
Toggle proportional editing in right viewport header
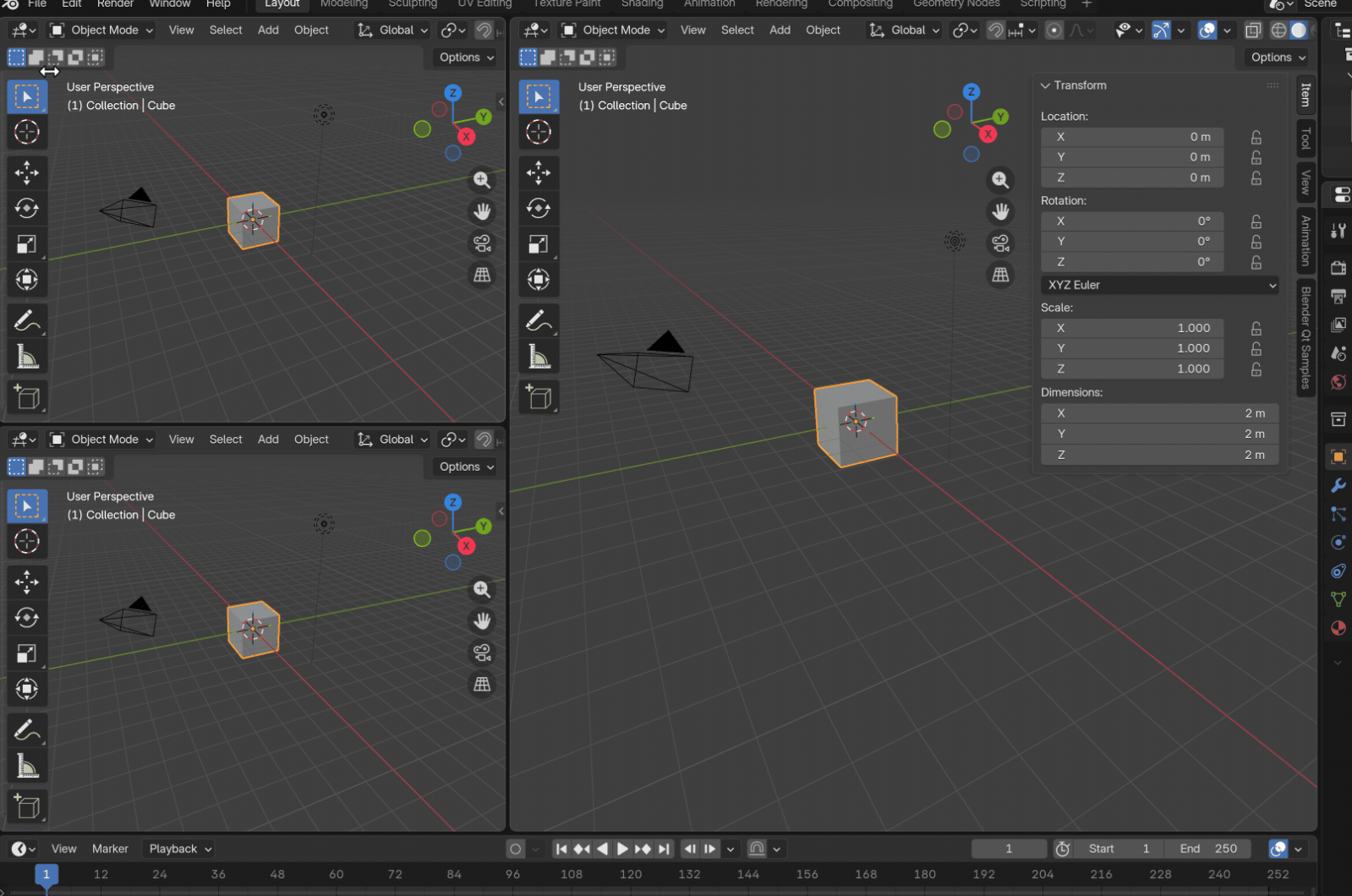click(1054, 30)
